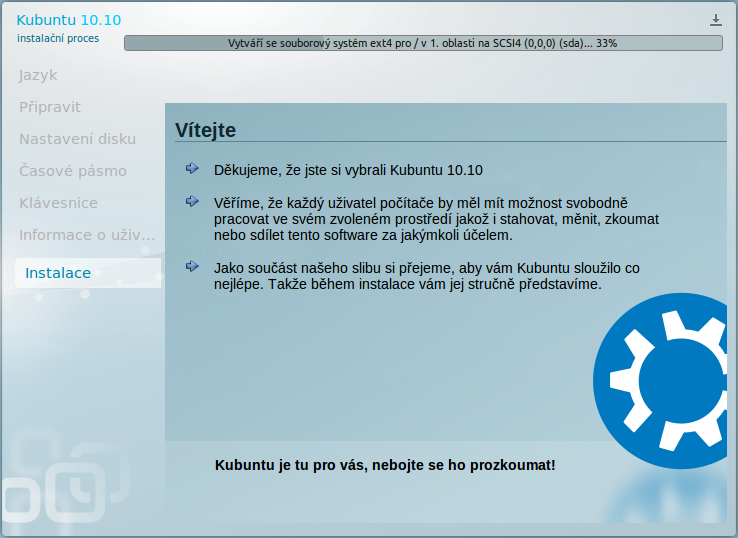738x538 pixels.
Task: Select the Klávesnice step
Action: coord(58,203)
